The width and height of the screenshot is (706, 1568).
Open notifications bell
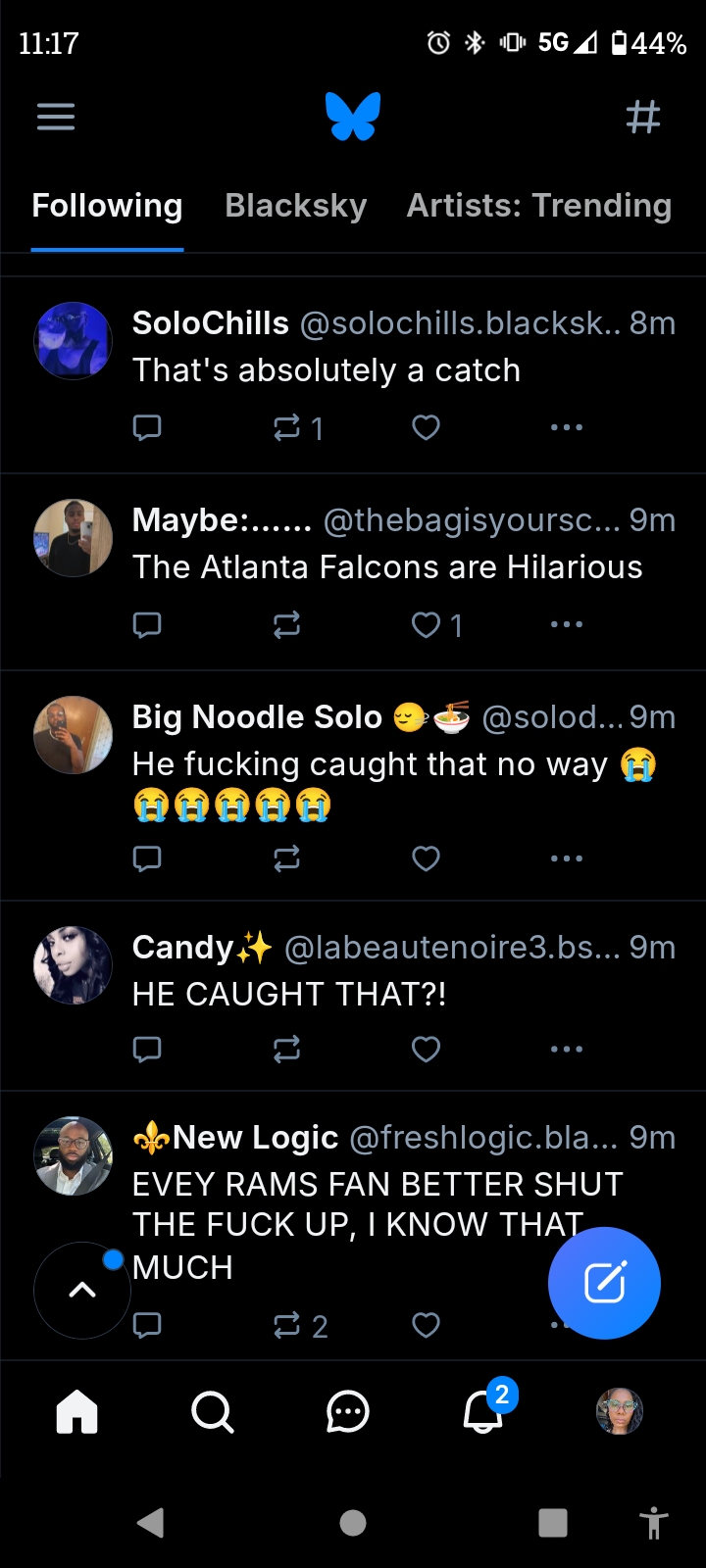click(x=483, y=1412)
